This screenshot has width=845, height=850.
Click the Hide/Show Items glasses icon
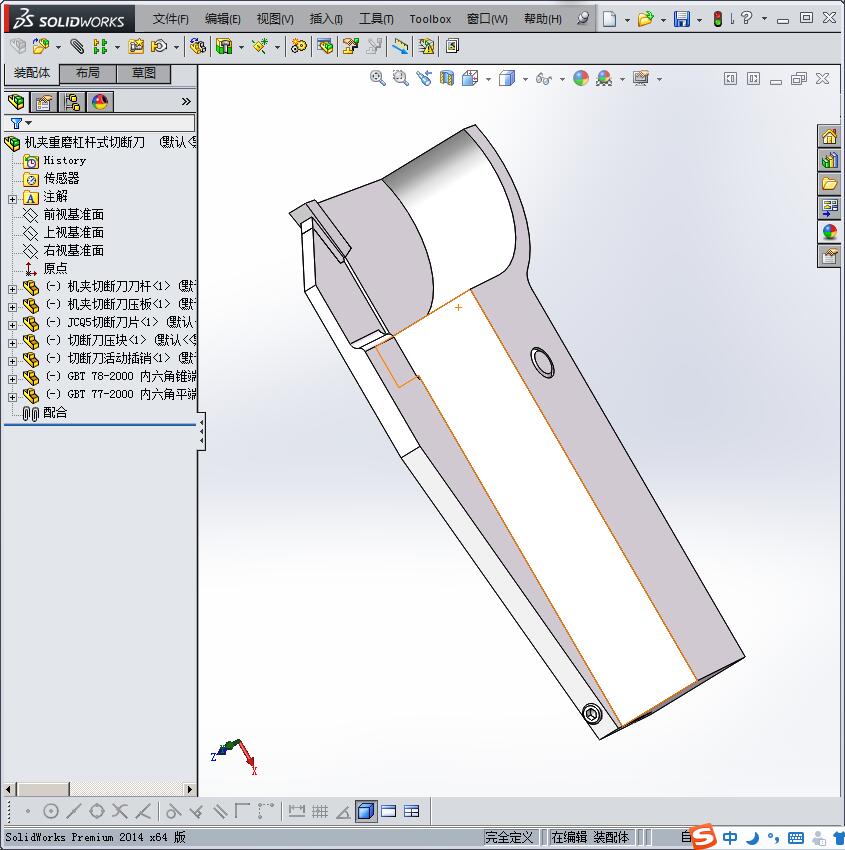[543, 79]
